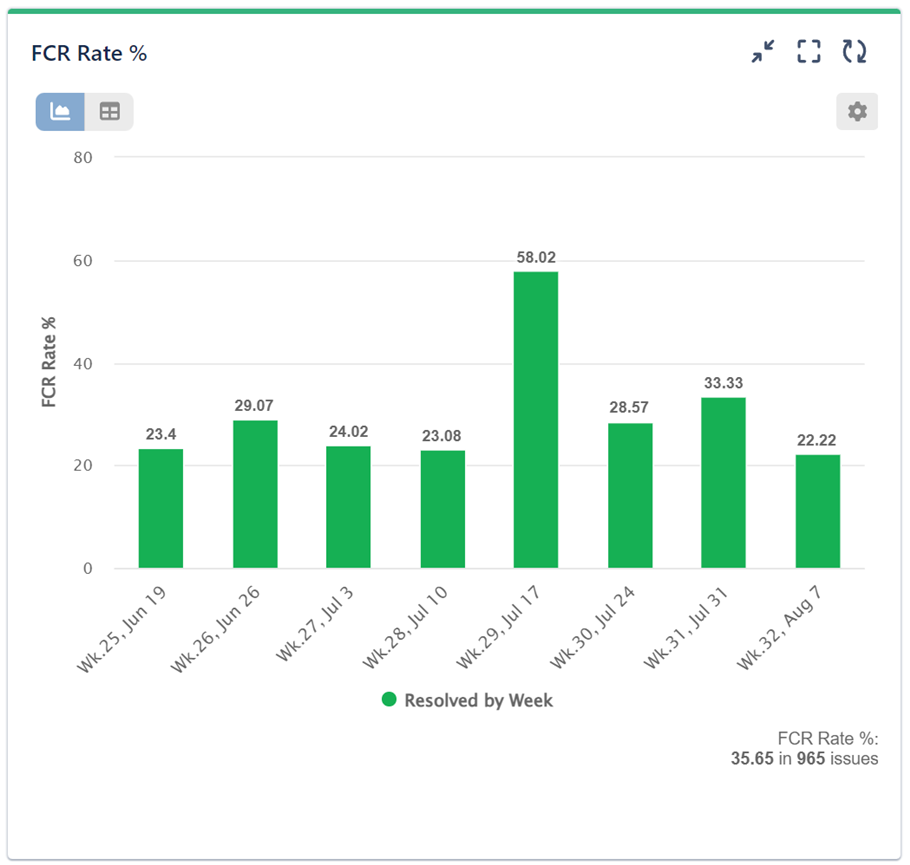Open the gadget in fullscreen view
Viewport: 910px width, 865px height.
pos(808,52)
